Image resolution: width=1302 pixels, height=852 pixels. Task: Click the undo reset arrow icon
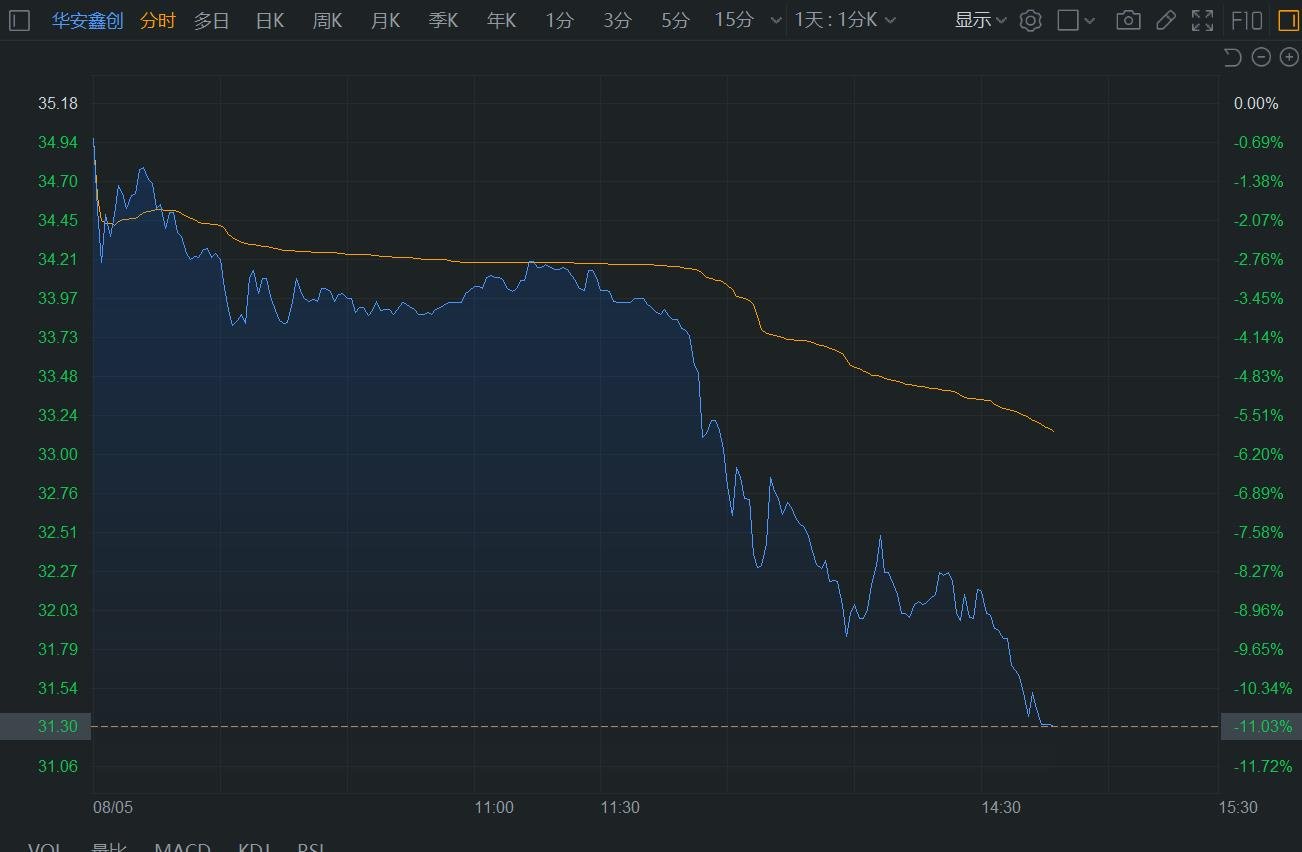[1233, 57]
